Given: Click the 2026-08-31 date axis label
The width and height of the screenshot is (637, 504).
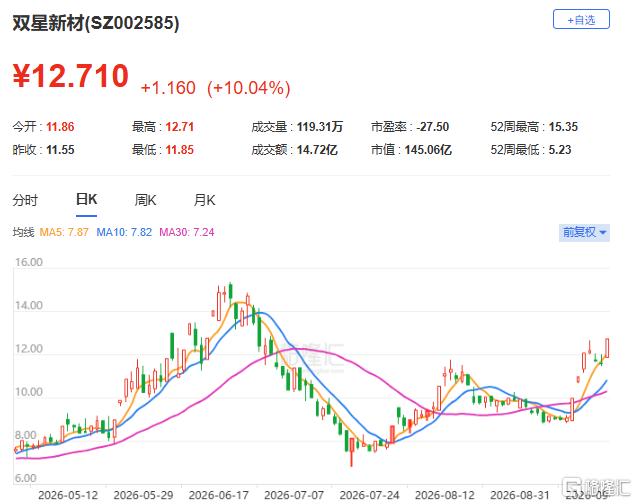Looking at the screenshot, I should (x=520, y=495).
